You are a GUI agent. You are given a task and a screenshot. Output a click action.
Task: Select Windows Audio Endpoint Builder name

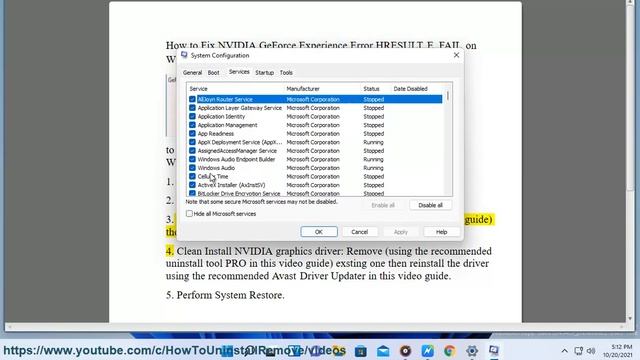(236, 159)
